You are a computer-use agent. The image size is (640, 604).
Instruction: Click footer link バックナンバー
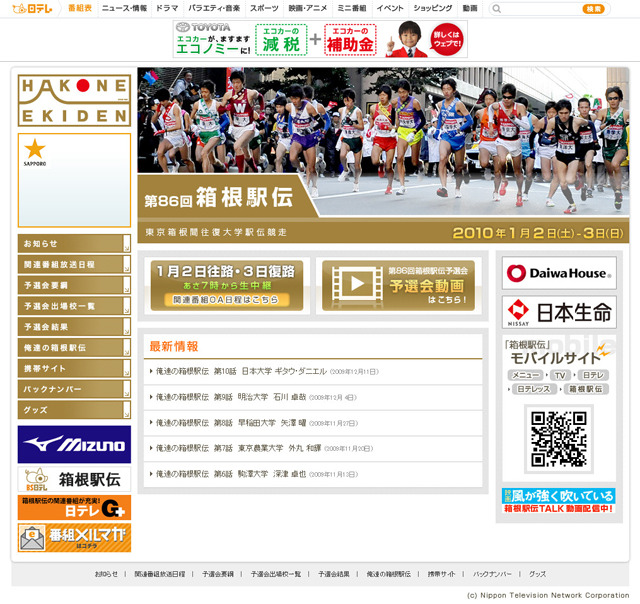coord(492,574)
